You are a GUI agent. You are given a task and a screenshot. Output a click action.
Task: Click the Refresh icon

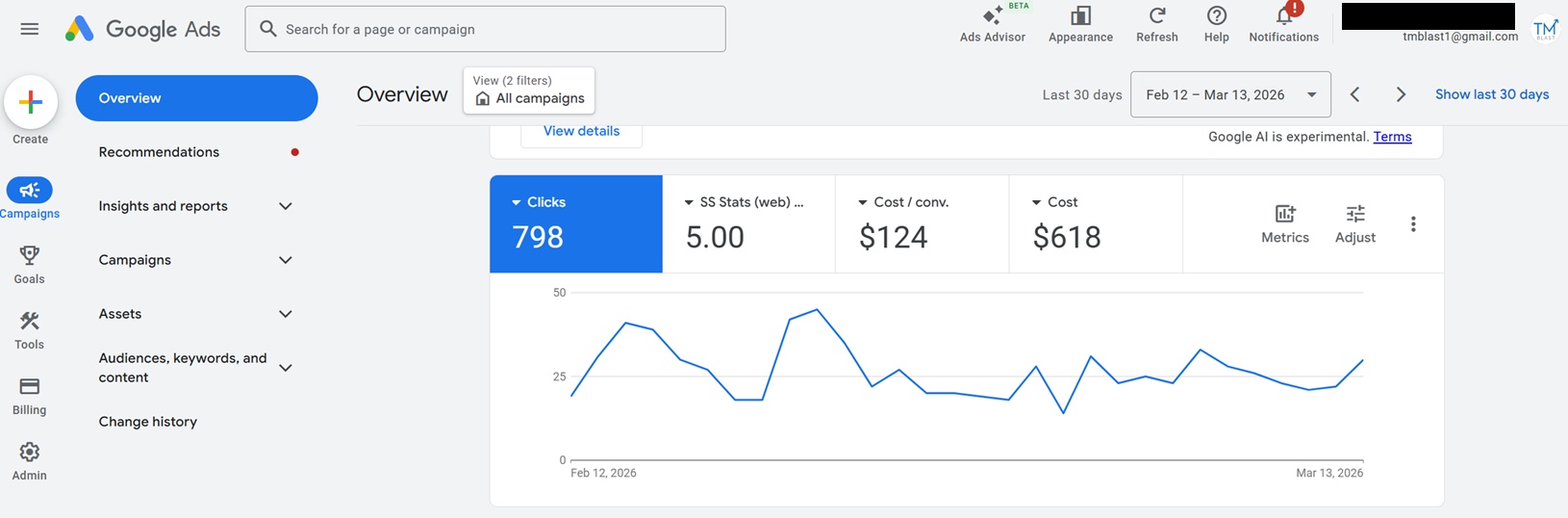point(1156,16)
